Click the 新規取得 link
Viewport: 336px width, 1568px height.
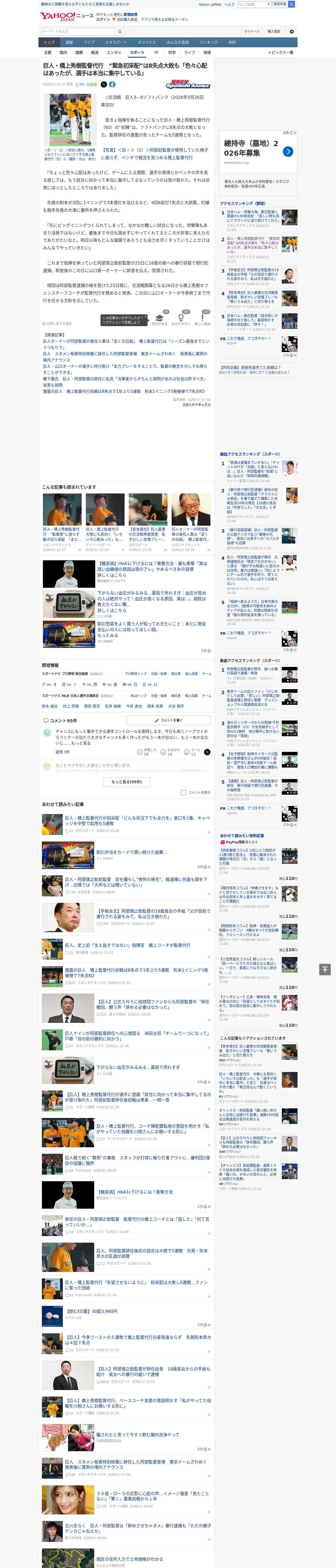coord(131,14)
